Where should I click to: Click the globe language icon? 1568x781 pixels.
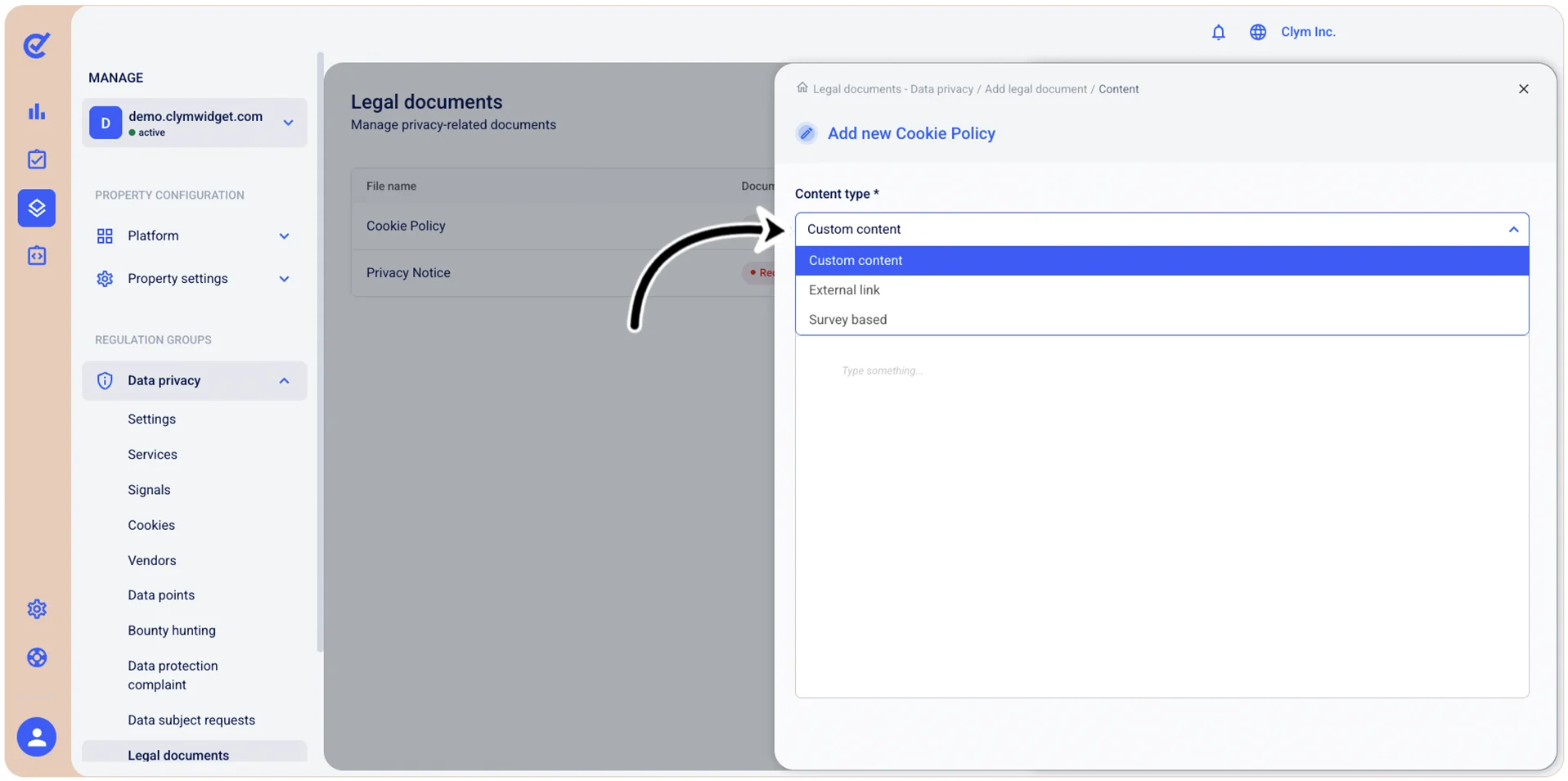tap(1258, 32)
